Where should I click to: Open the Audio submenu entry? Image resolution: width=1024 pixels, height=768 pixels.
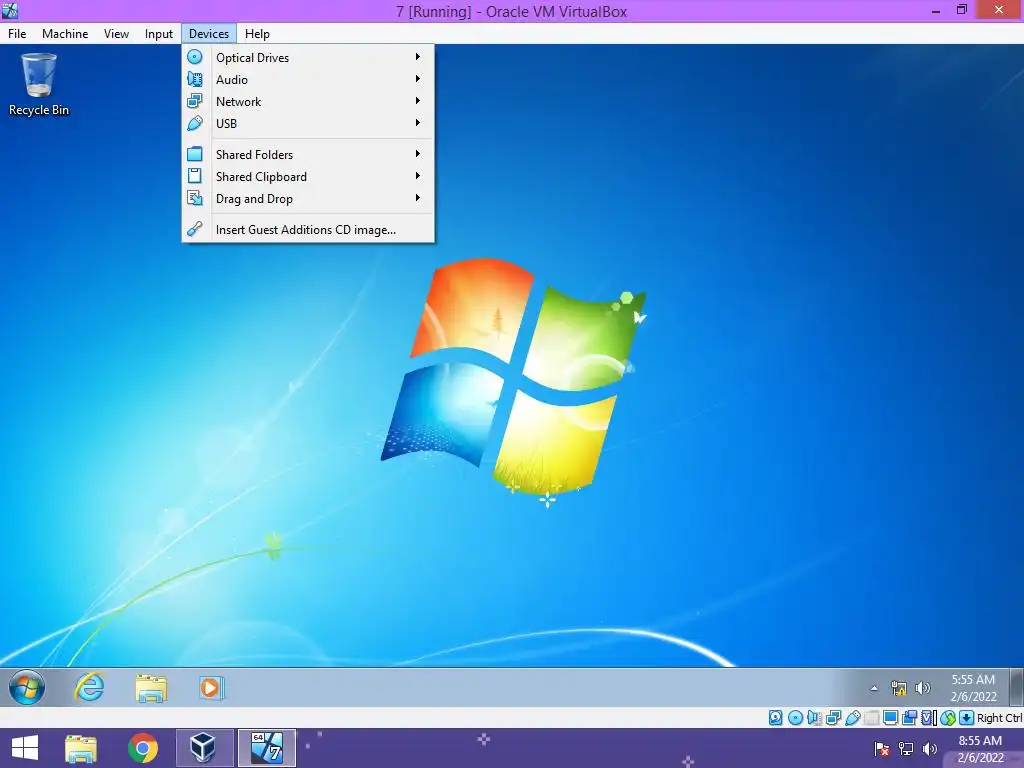(x=308, y=80)
